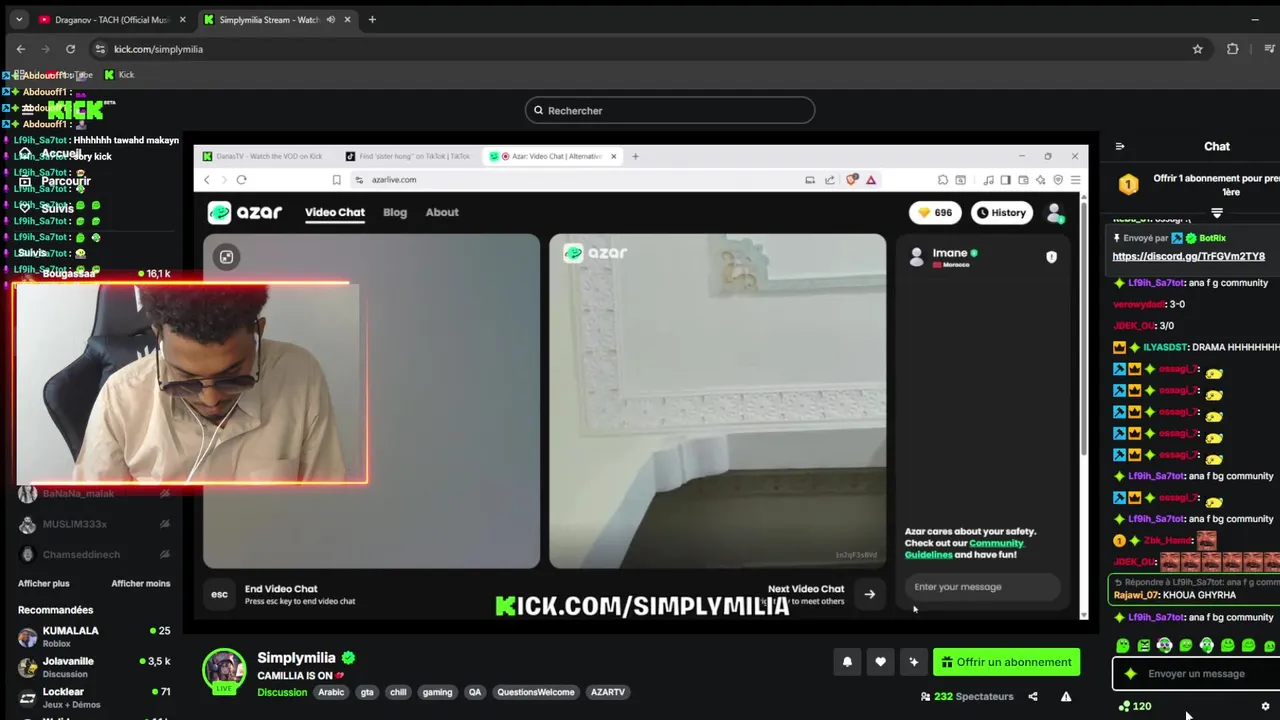Open the BotRix discord.gg link
Viewport: 1280px width, 720px height.
[1188, 256]
